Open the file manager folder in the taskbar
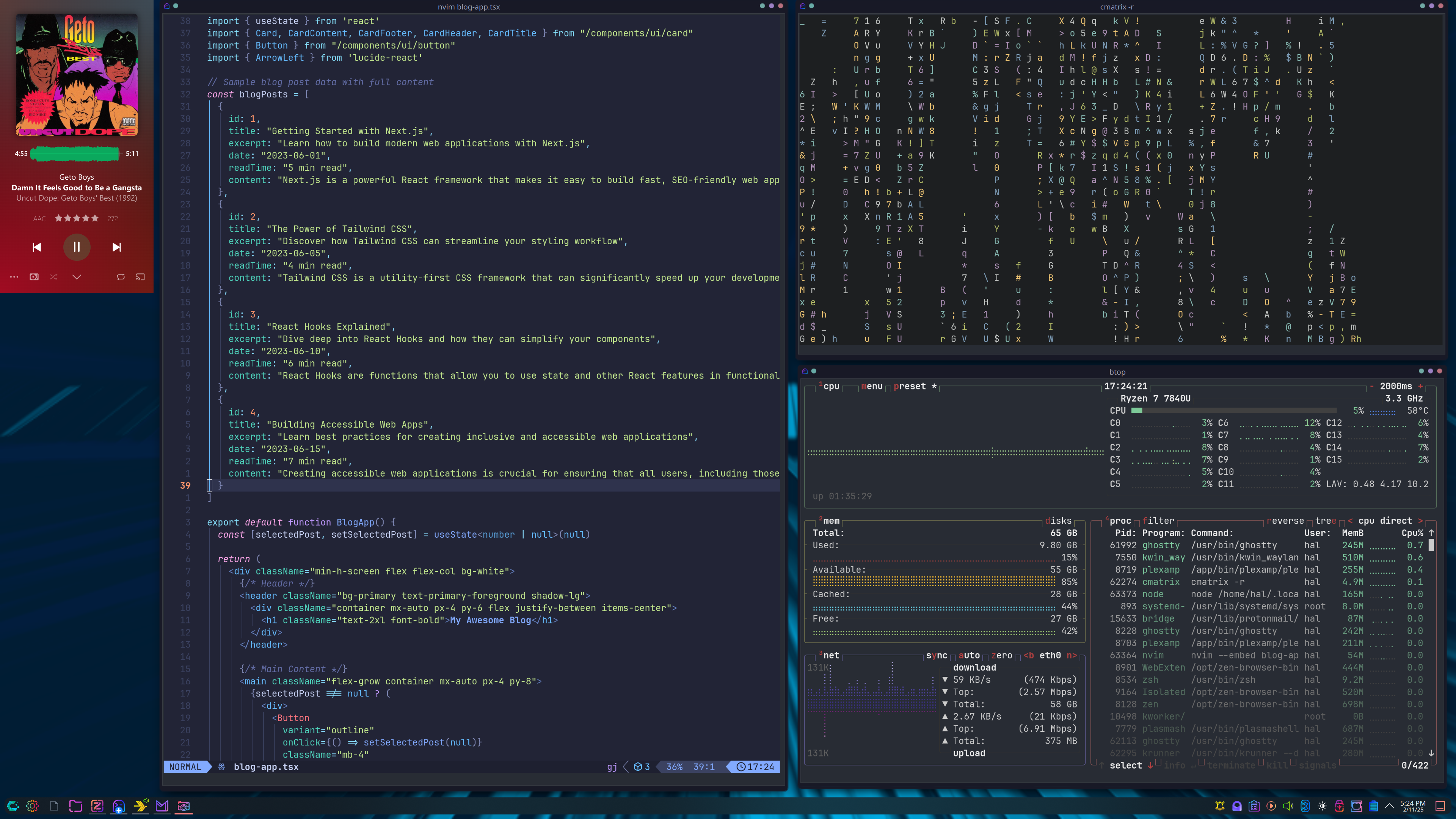This screenshot has width=1456, height=819. tap(75, 806)
